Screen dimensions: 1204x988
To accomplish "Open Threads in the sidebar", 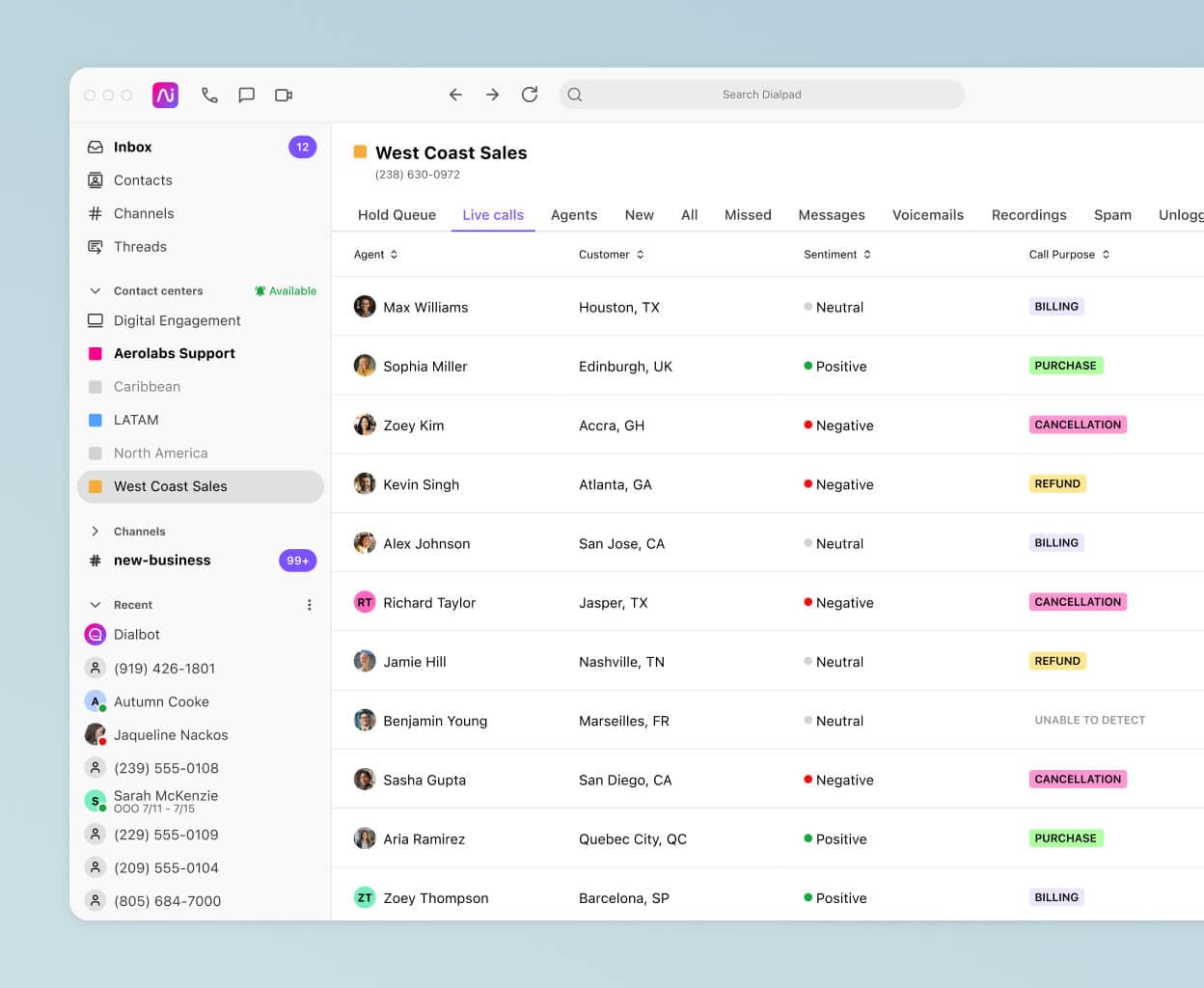I will (x=140, y=247).
